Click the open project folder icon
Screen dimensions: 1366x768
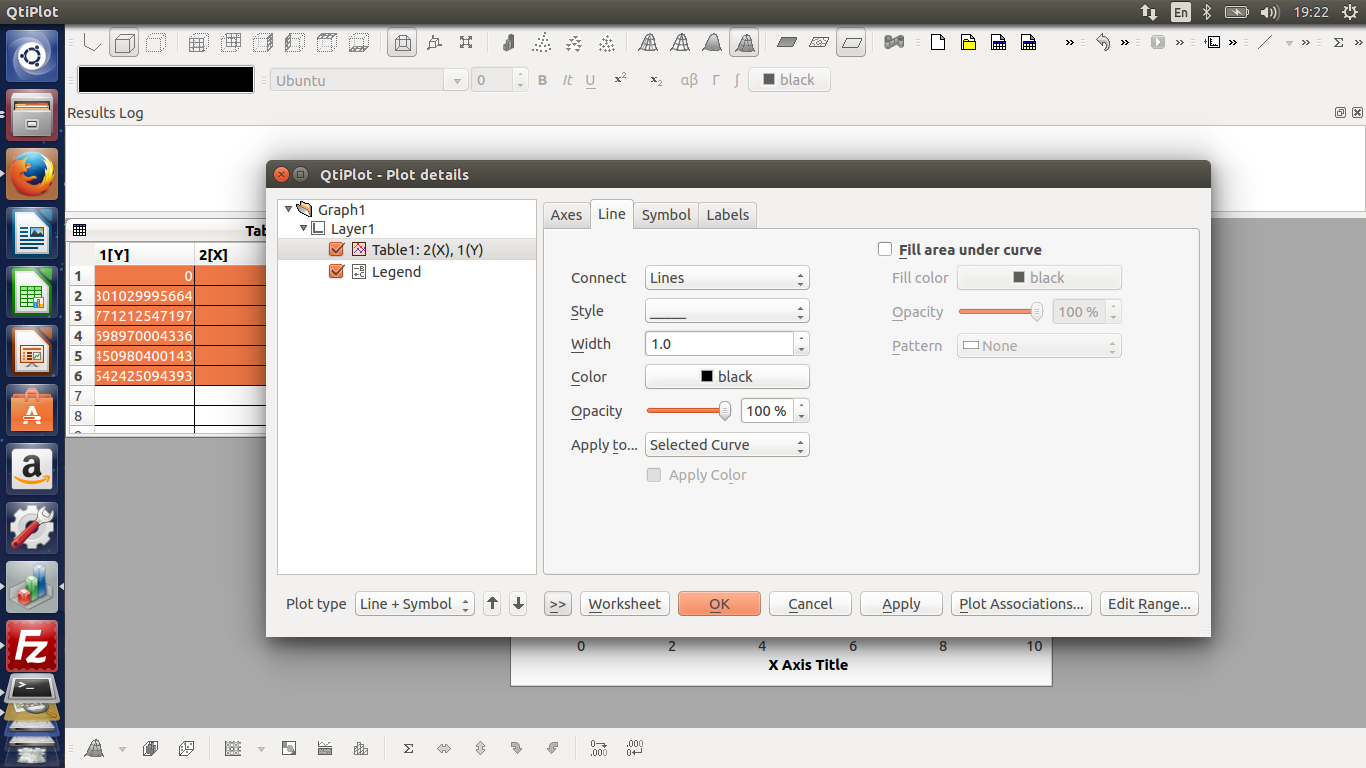(968, 43)
